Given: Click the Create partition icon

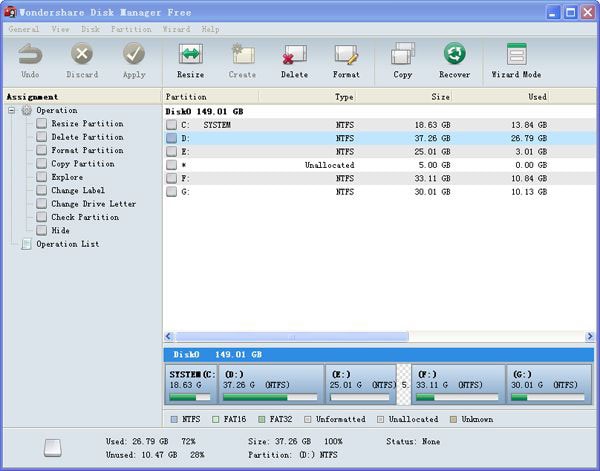Looking at the screenshot, I should pos(243,54).
